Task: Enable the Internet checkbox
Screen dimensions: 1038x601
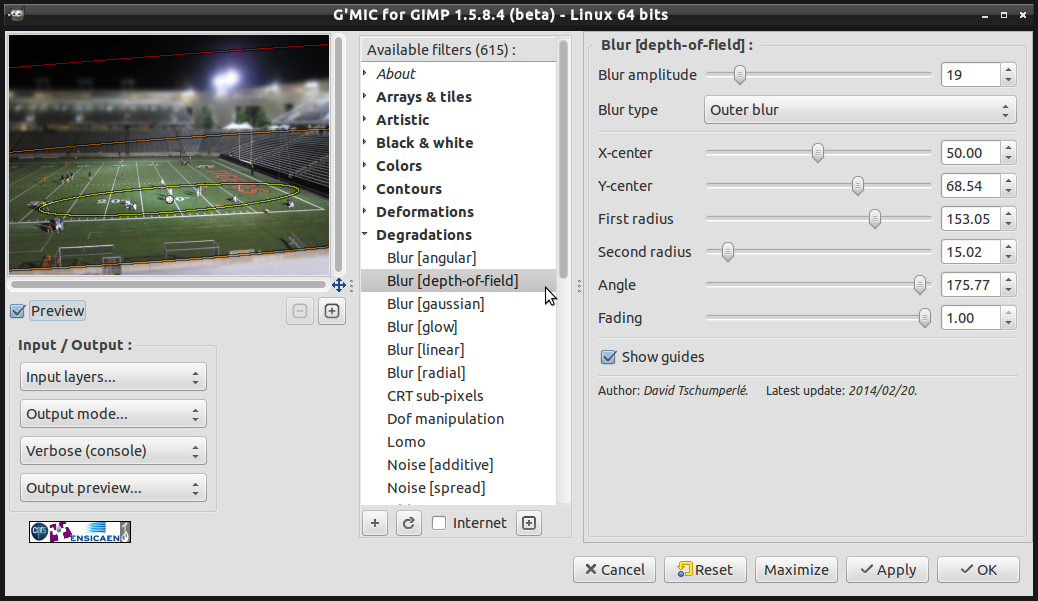Action: click(439, 523)
